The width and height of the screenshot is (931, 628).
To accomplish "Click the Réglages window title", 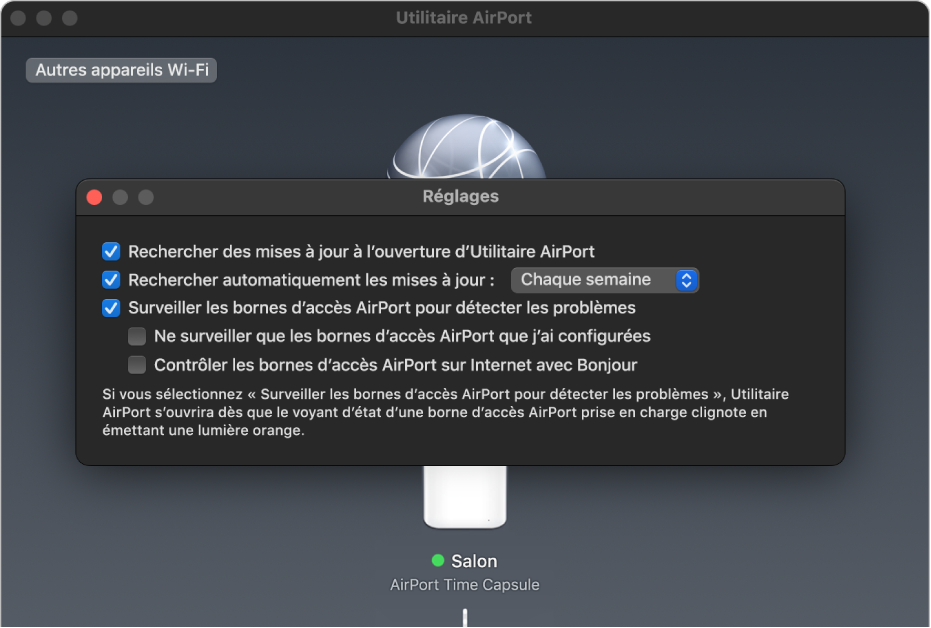I will pos(461,196).
